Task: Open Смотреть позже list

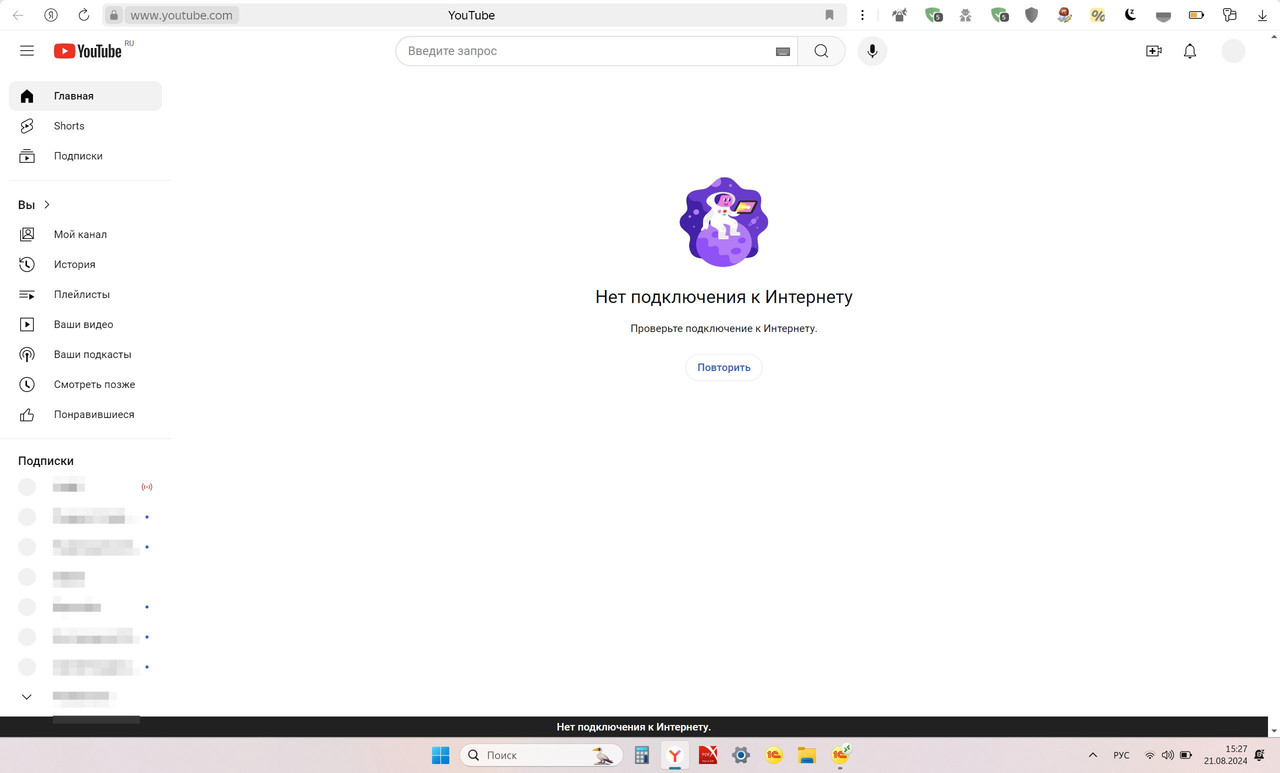Action: (85, 384)
